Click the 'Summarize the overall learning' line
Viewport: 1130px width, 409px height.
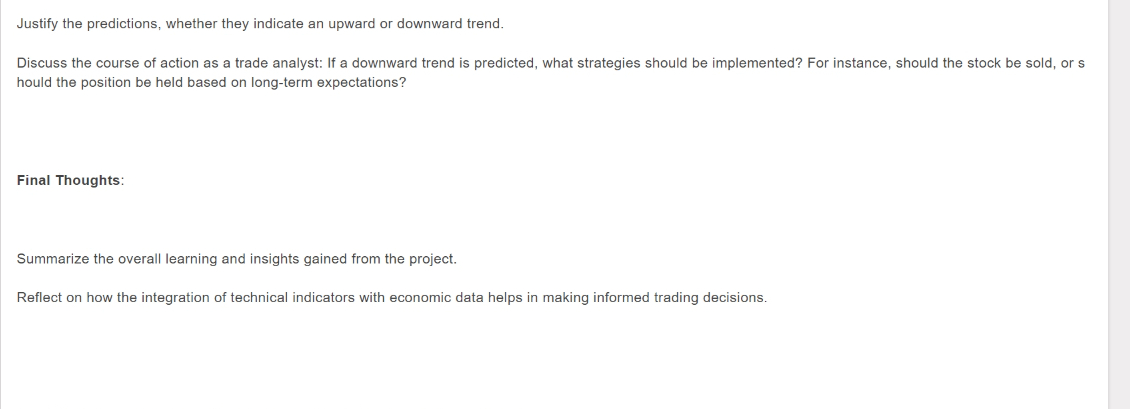click(x=236, y=259)
